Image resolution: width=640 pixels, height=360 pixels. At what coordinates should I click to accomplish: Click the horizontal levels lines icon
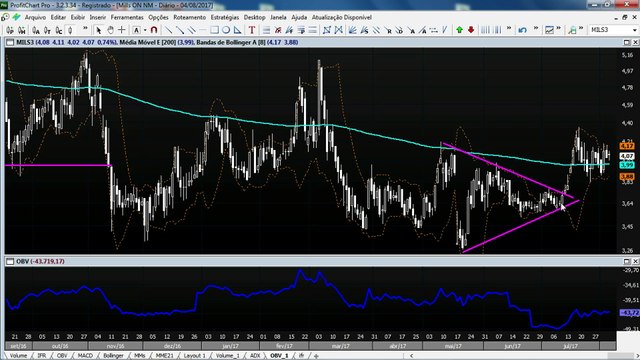pyautogui.click(x=312, y=30)
